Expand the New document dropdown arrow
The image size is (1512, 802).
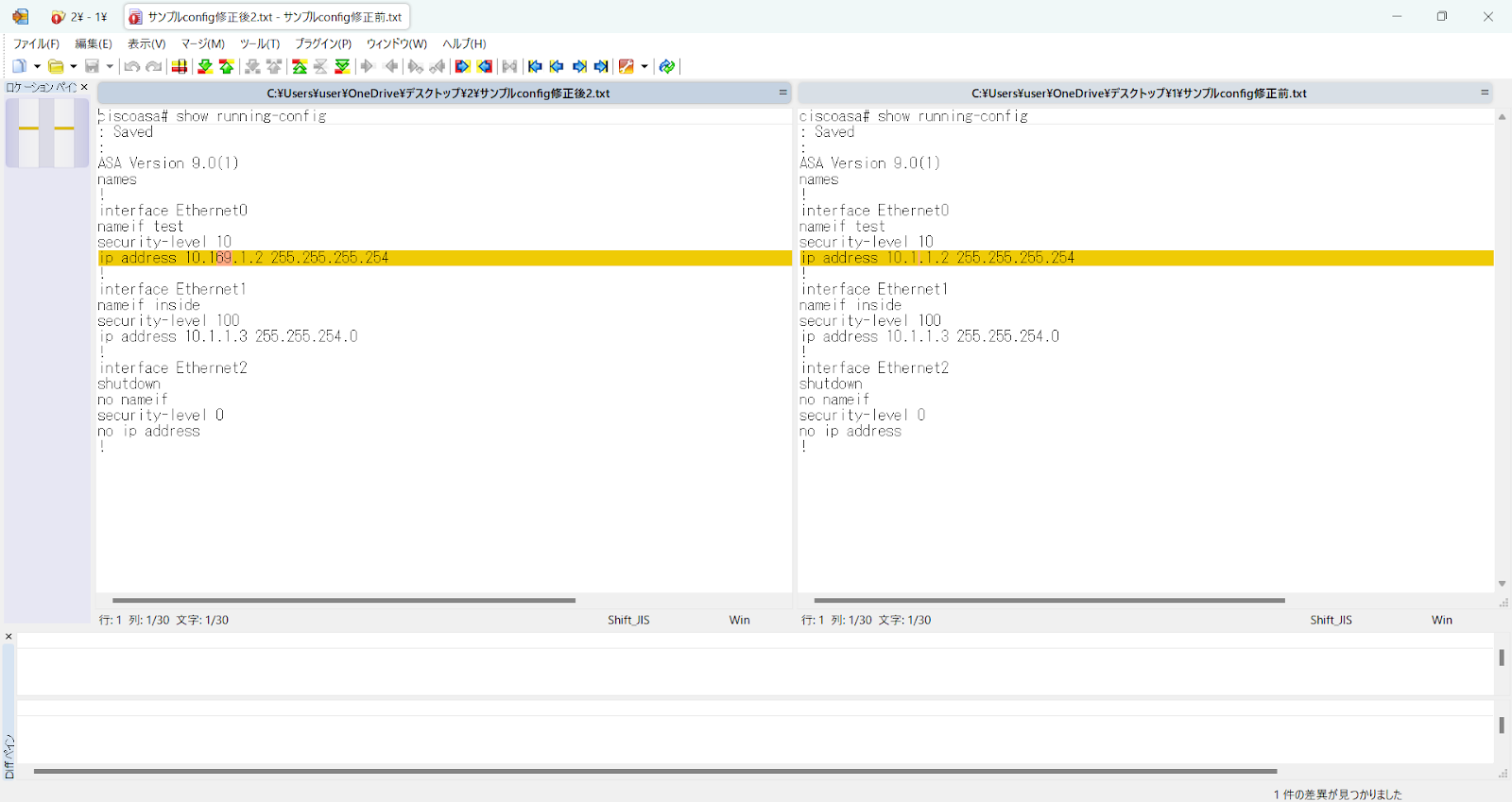click(x=37, y=66)
